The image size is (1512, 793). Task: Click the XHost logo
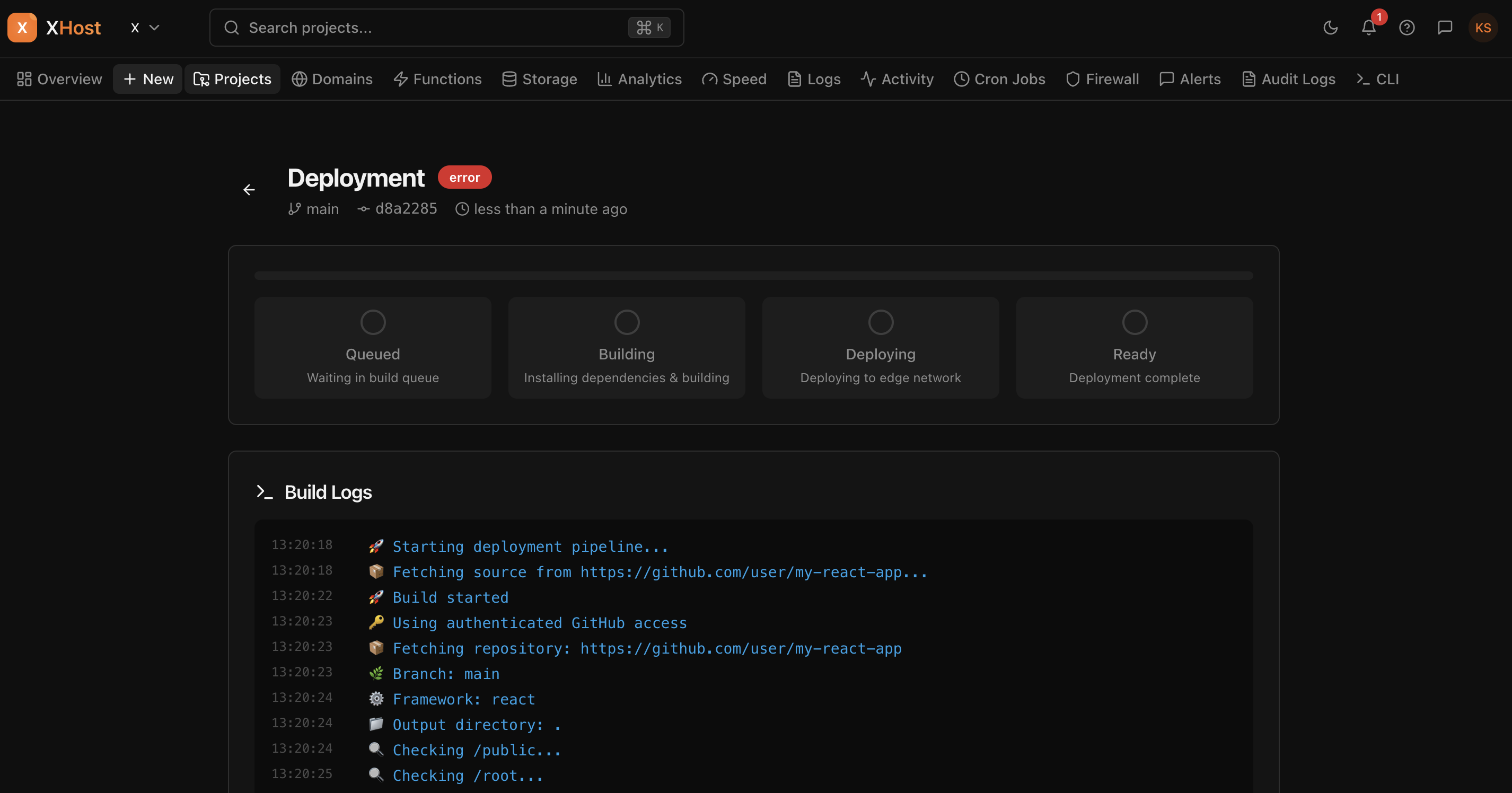(55, 27)
